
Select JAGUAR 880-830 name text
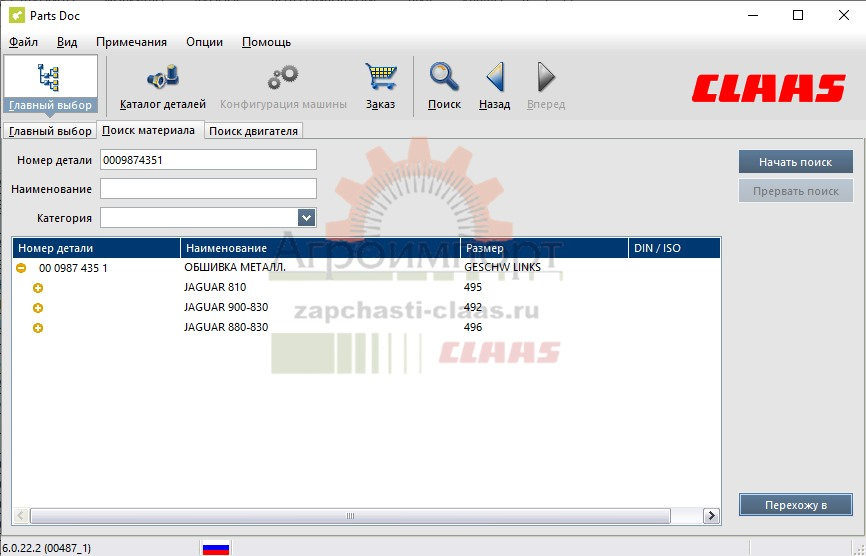[x=226, y=327]
